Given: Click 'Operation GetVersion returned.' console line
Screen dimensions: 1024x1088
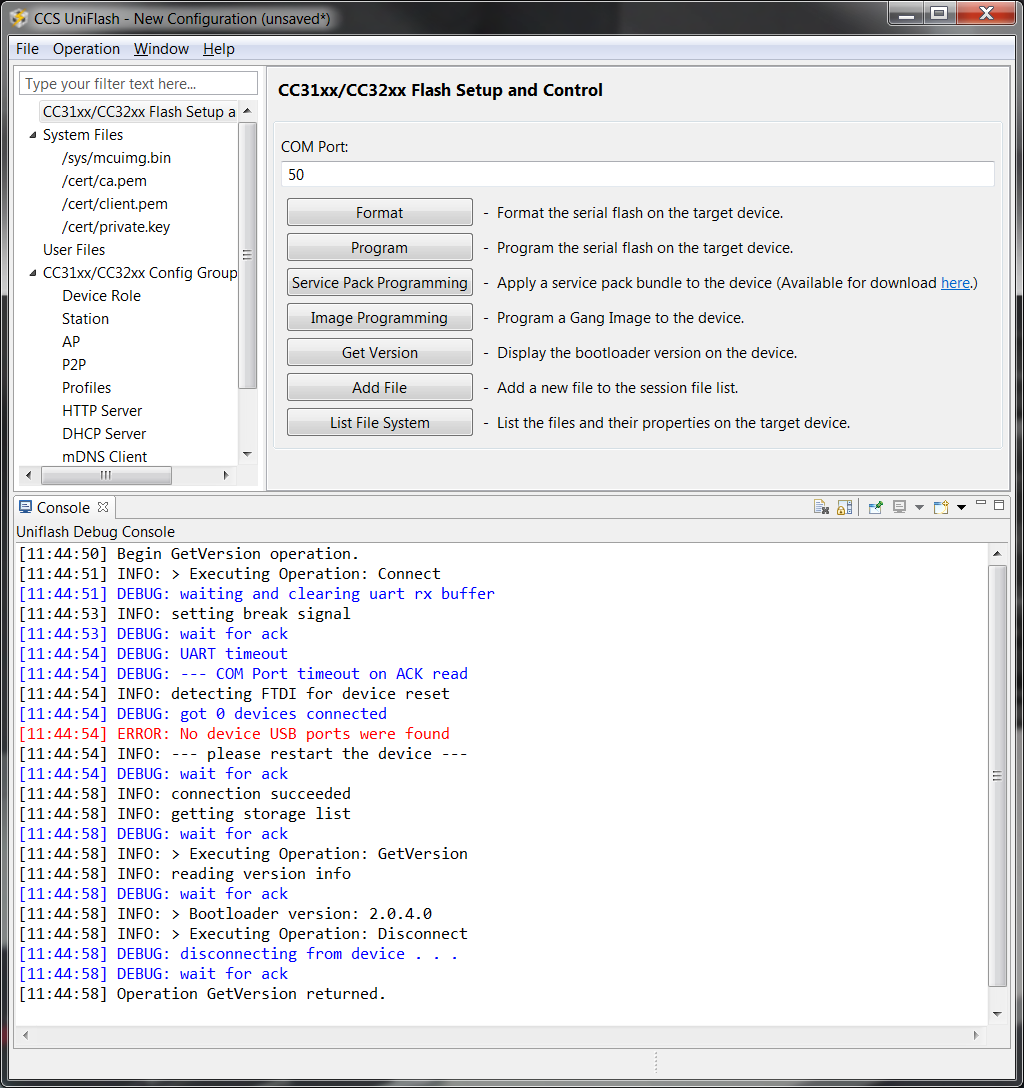Looking at the screenshot, I should coord(202,994).
